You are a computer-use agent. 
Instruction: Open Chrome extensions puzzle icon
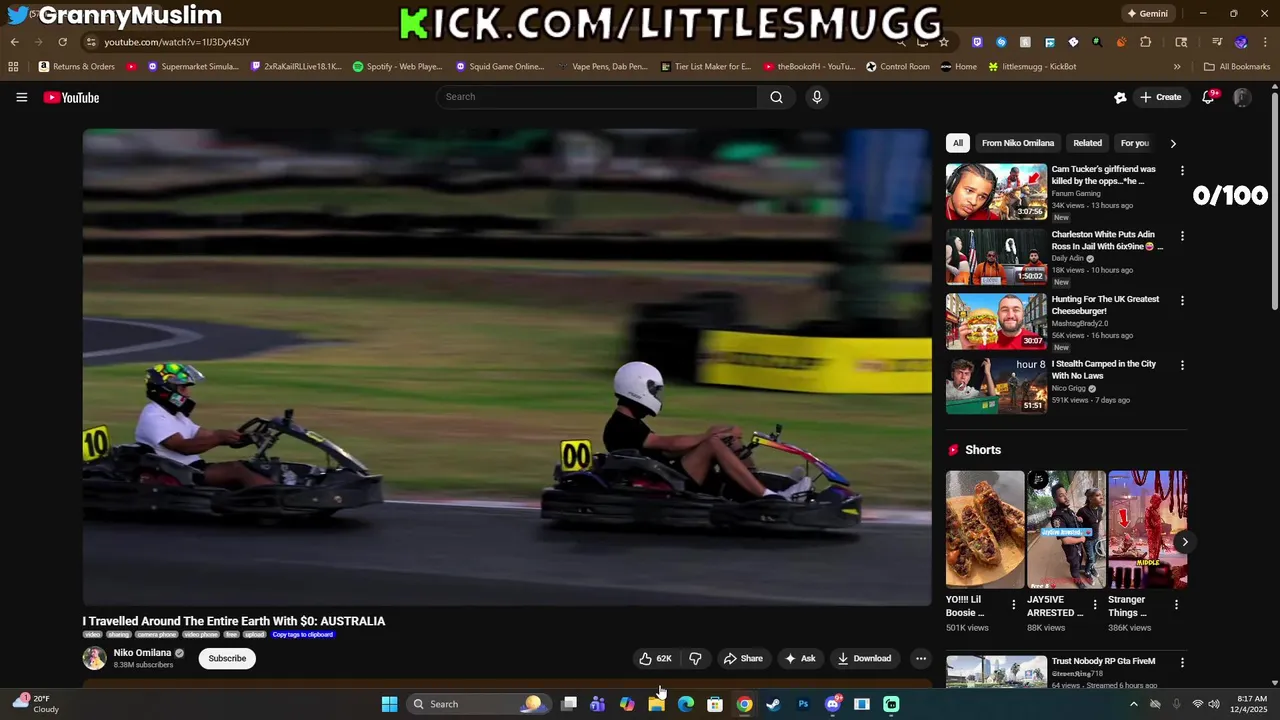(x=1146, y=42)
